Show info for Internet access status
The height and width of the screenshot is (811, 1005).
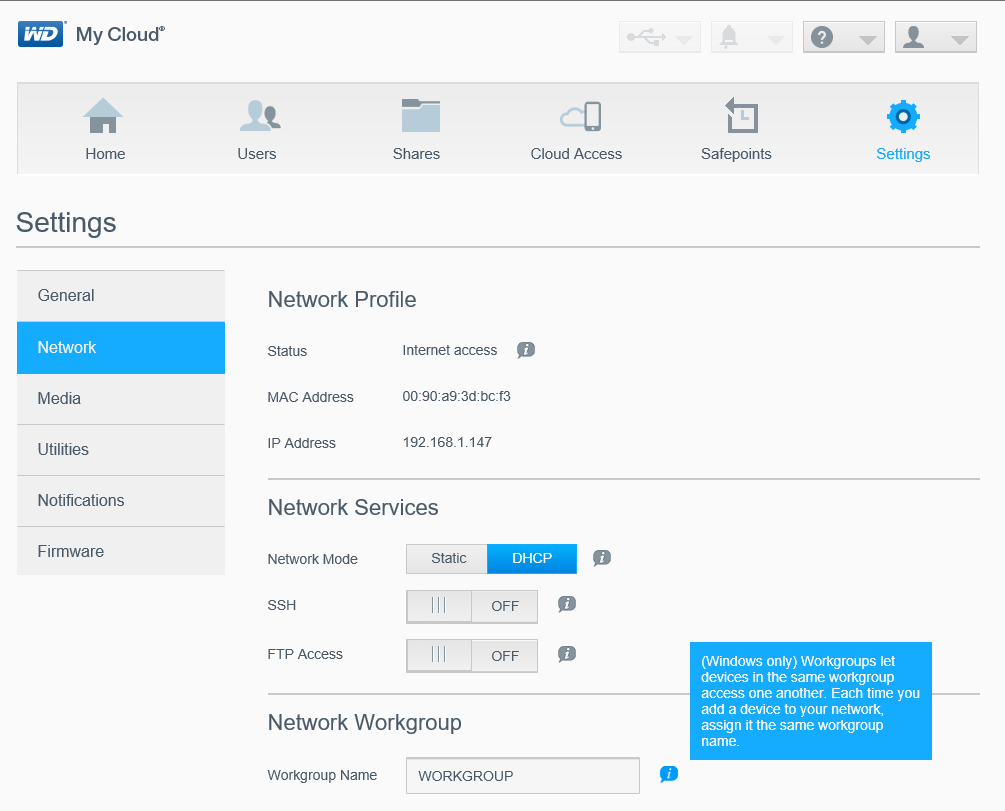(x=526, y=350)
